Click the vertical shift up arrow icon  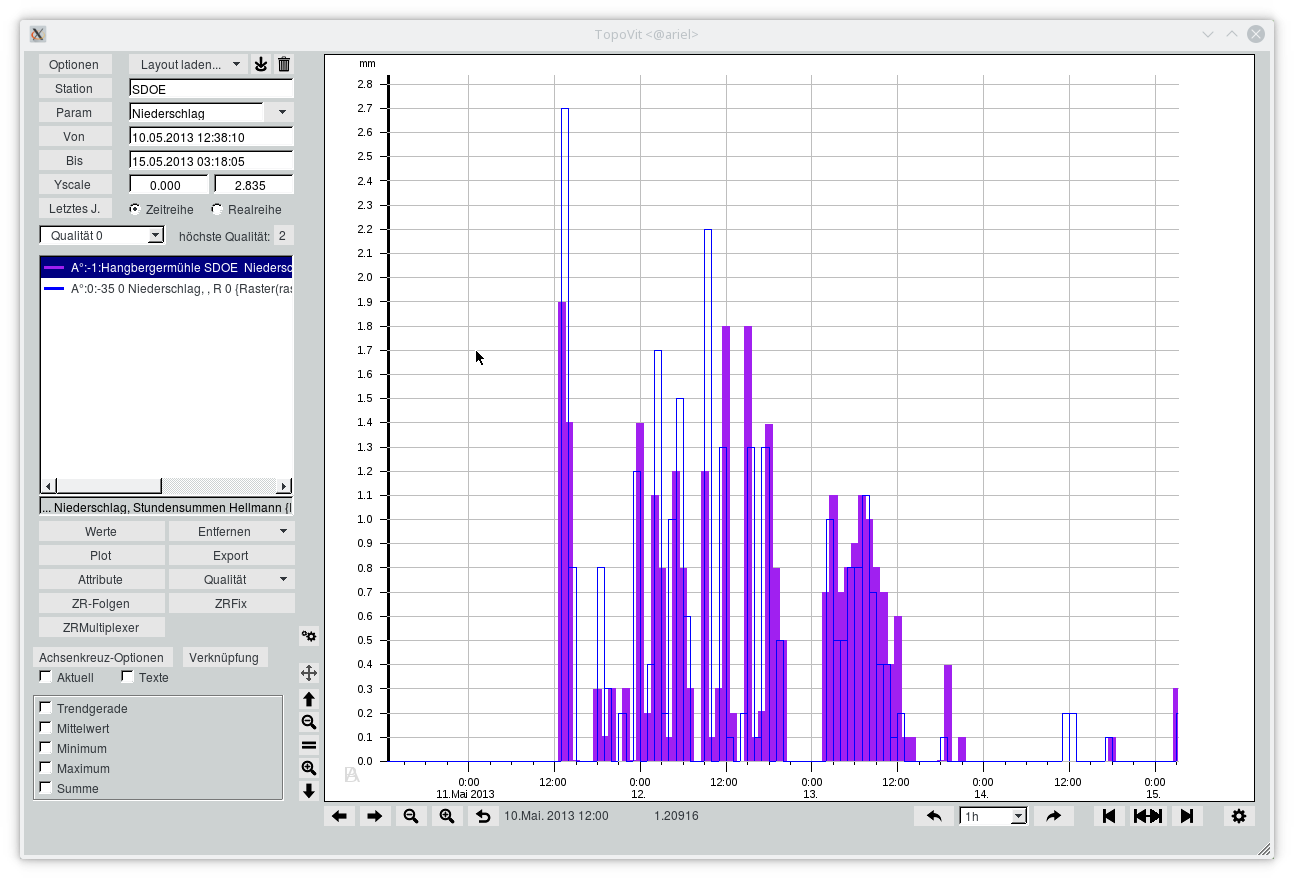click(x=309, y=699)
